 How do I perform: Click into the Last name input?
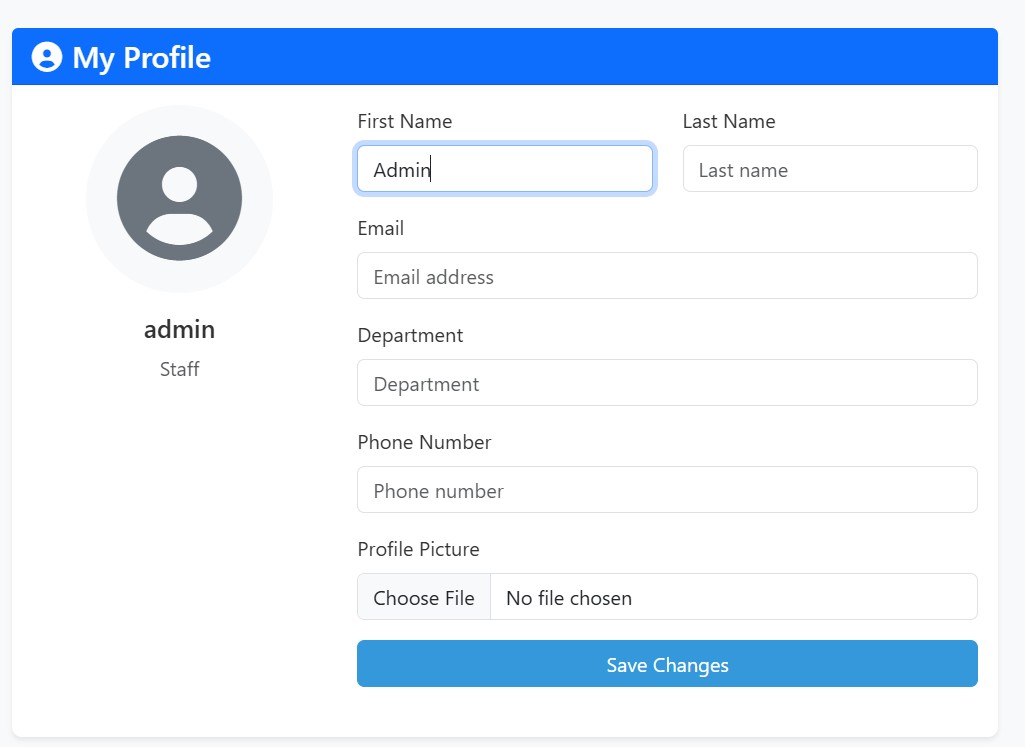tap(830, 169)
